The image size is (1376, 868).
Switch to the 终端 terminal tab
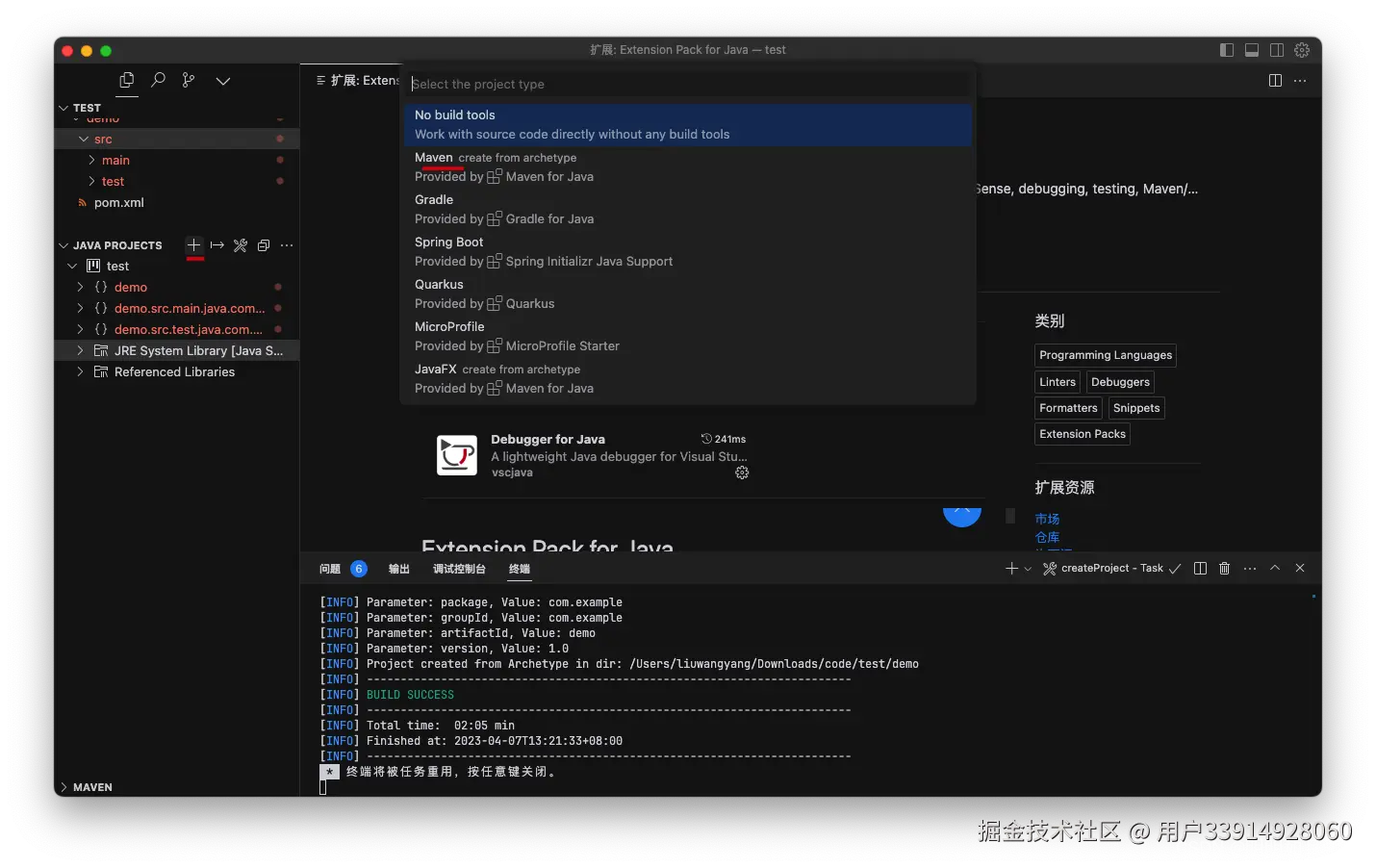pos(520,569)
